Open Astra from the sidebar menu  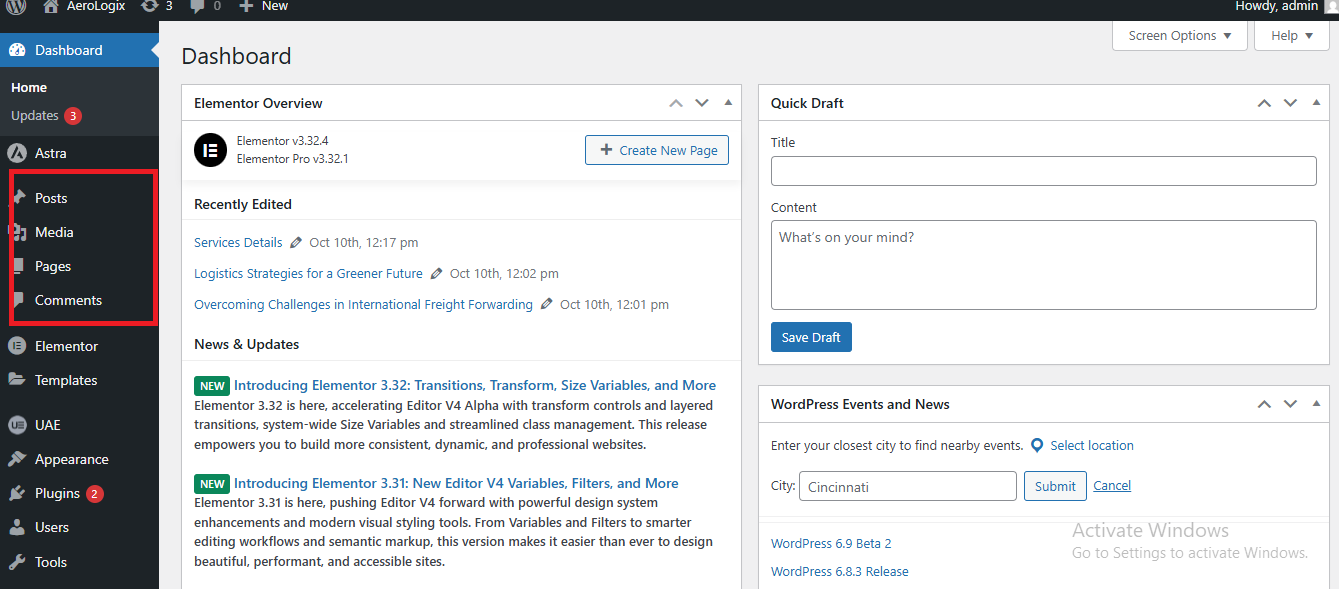[x=50, y=153]
